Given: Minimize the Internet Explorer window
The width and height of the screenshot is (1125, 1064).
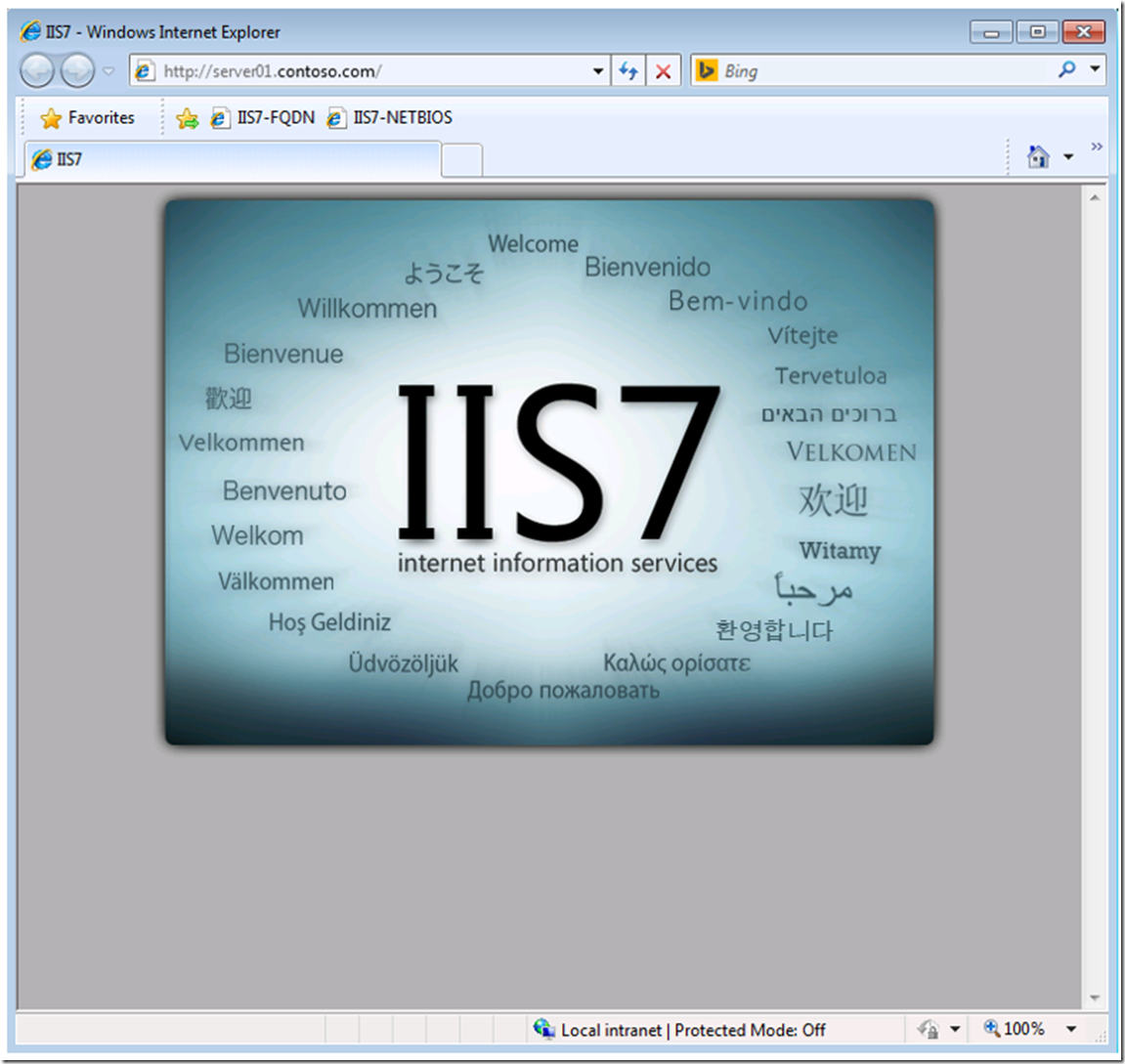Looking at the screenshot, I should (991, 32).
